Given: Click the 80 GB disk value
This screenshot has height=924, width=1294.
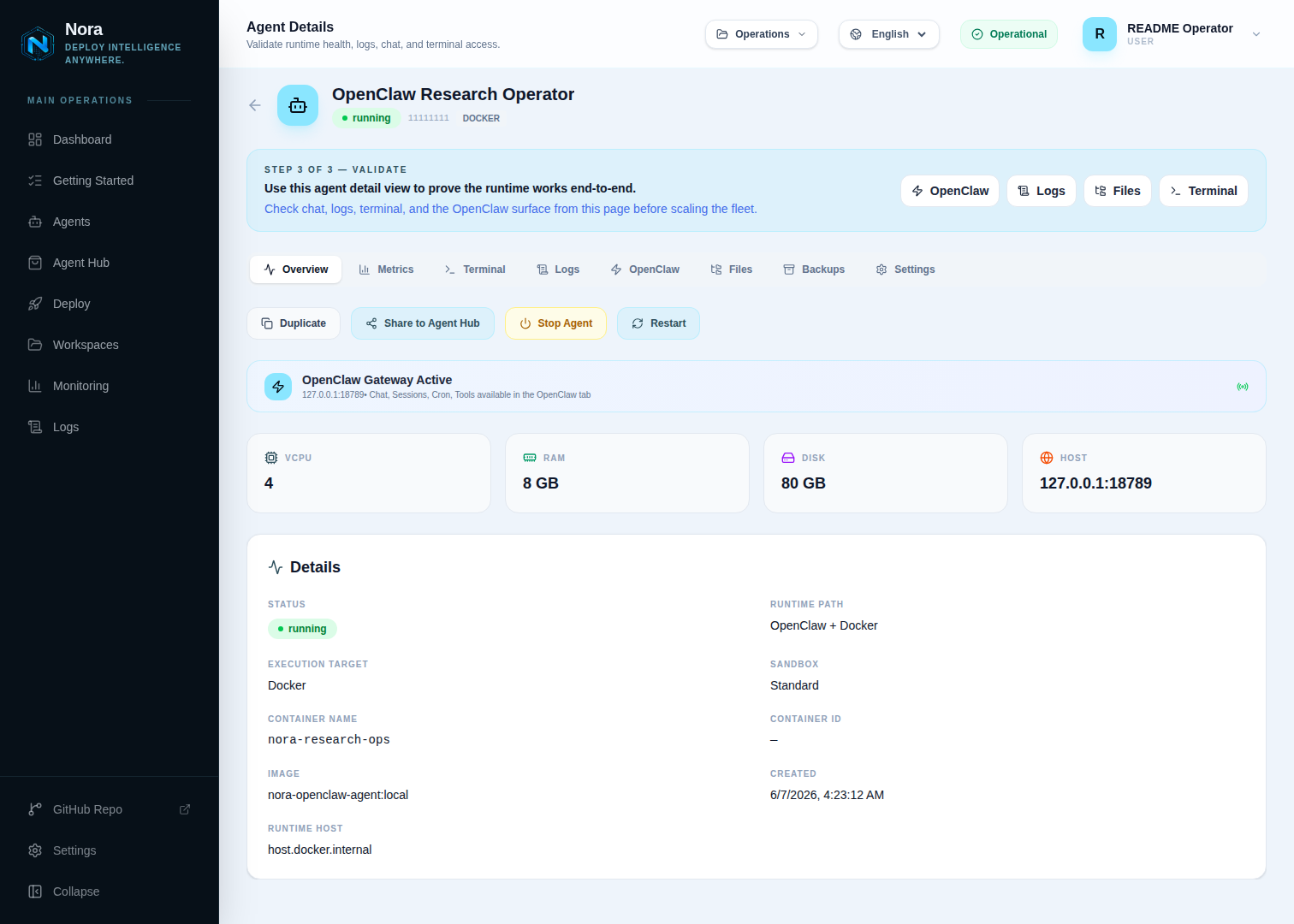Looking at the screenshot, I should (x=804, y=483).
